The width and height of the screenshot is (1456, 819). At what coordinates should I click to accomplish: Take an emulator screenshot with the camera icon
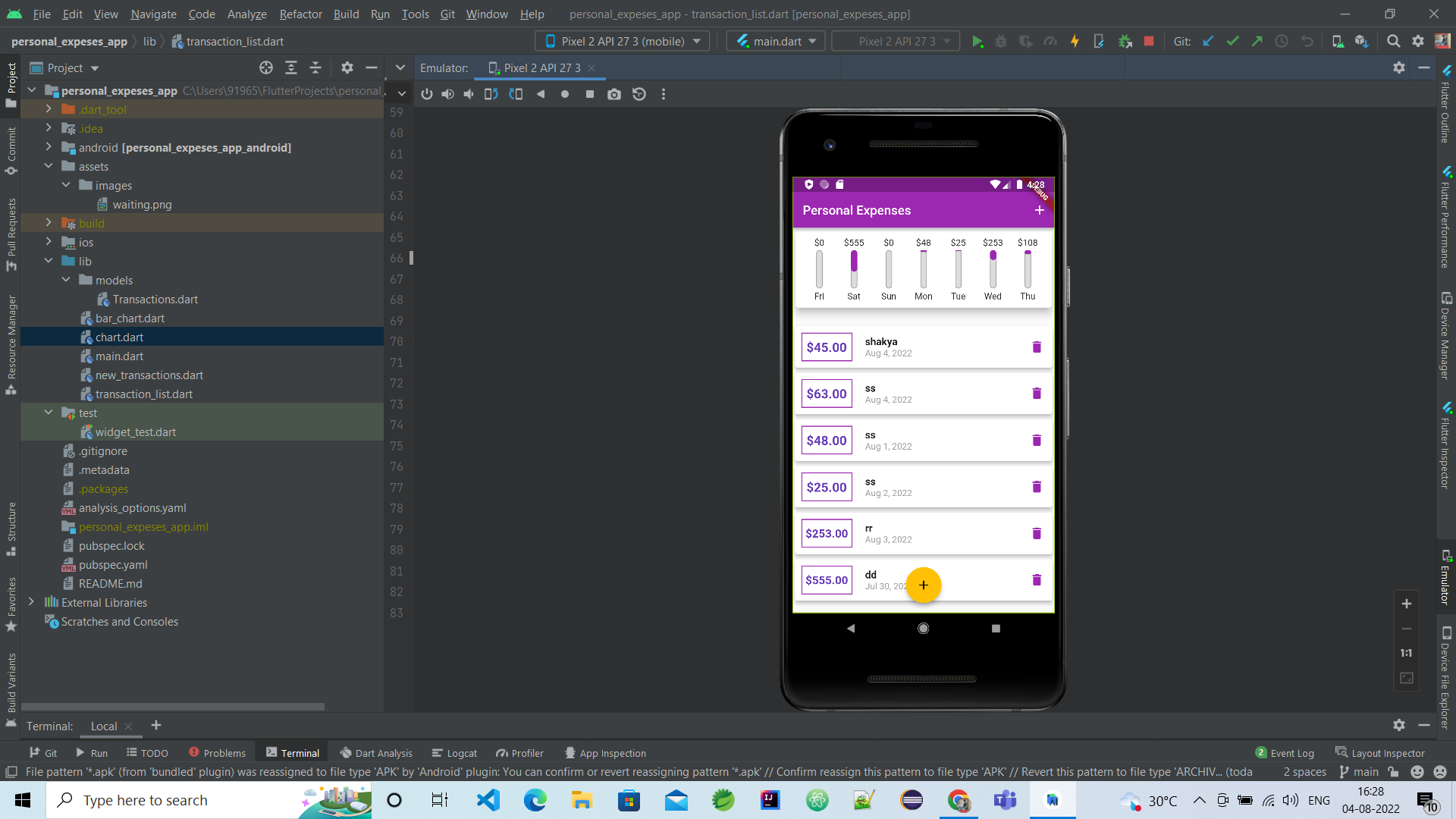point(614,94)
